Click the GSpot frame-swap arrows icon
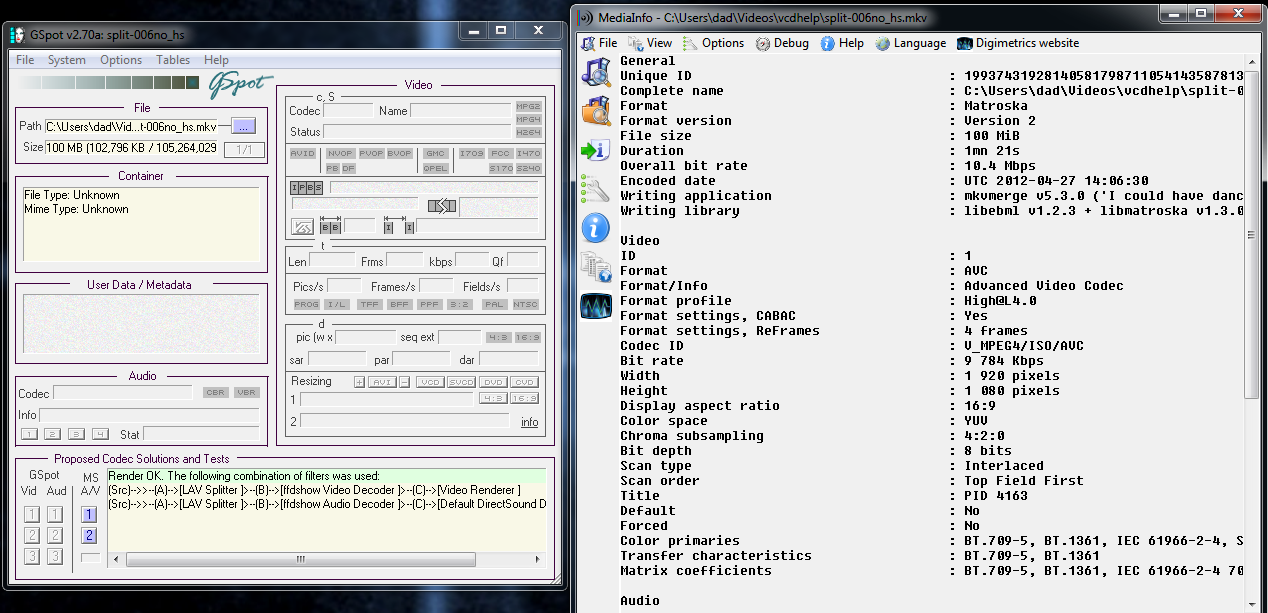 pyautogui.click(x=442, y=206)
